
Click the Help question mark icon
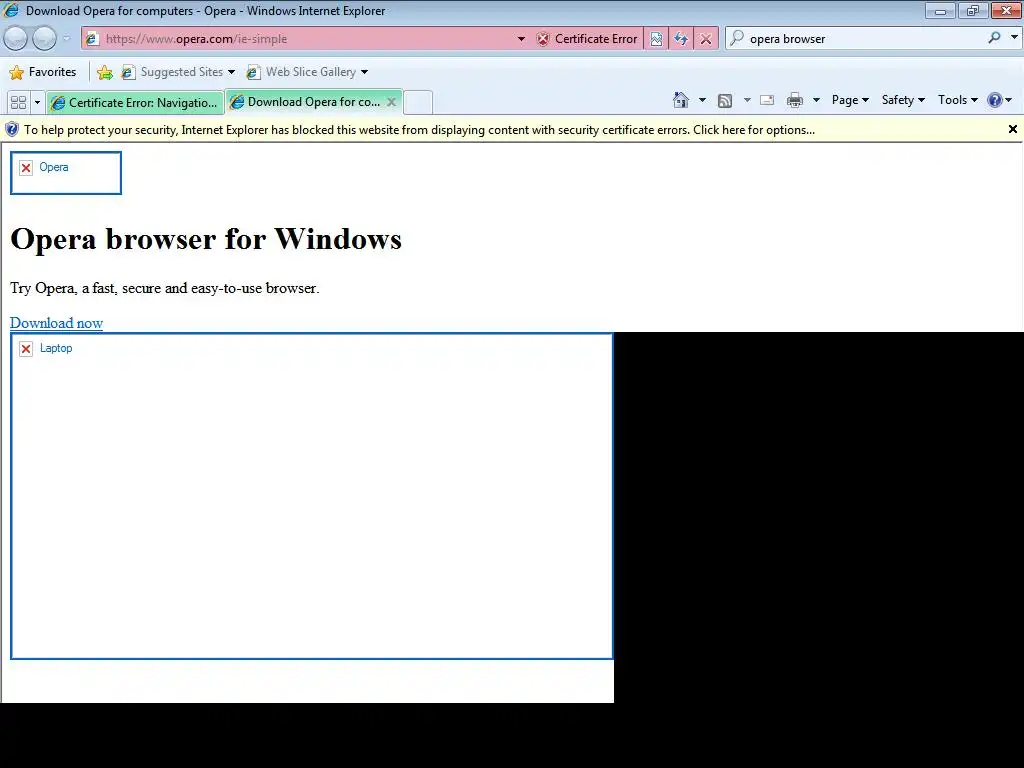tap(995, 100)
